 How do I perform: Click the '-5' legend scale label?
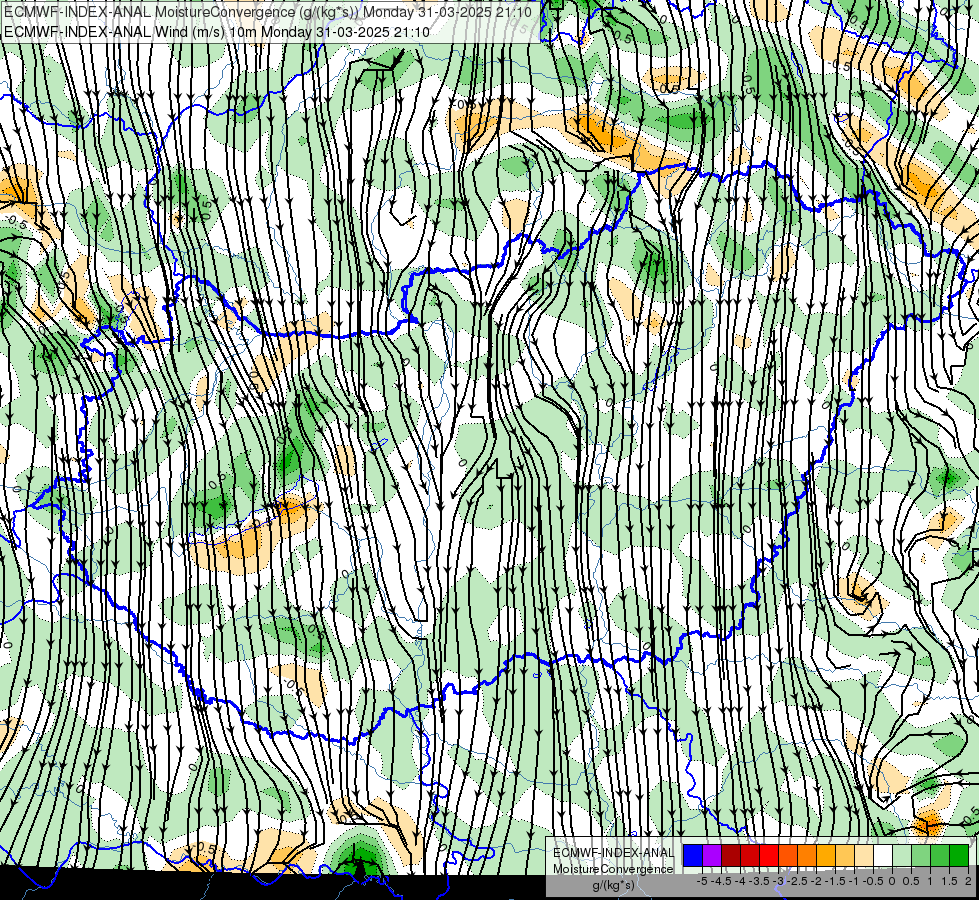point(702,881)
